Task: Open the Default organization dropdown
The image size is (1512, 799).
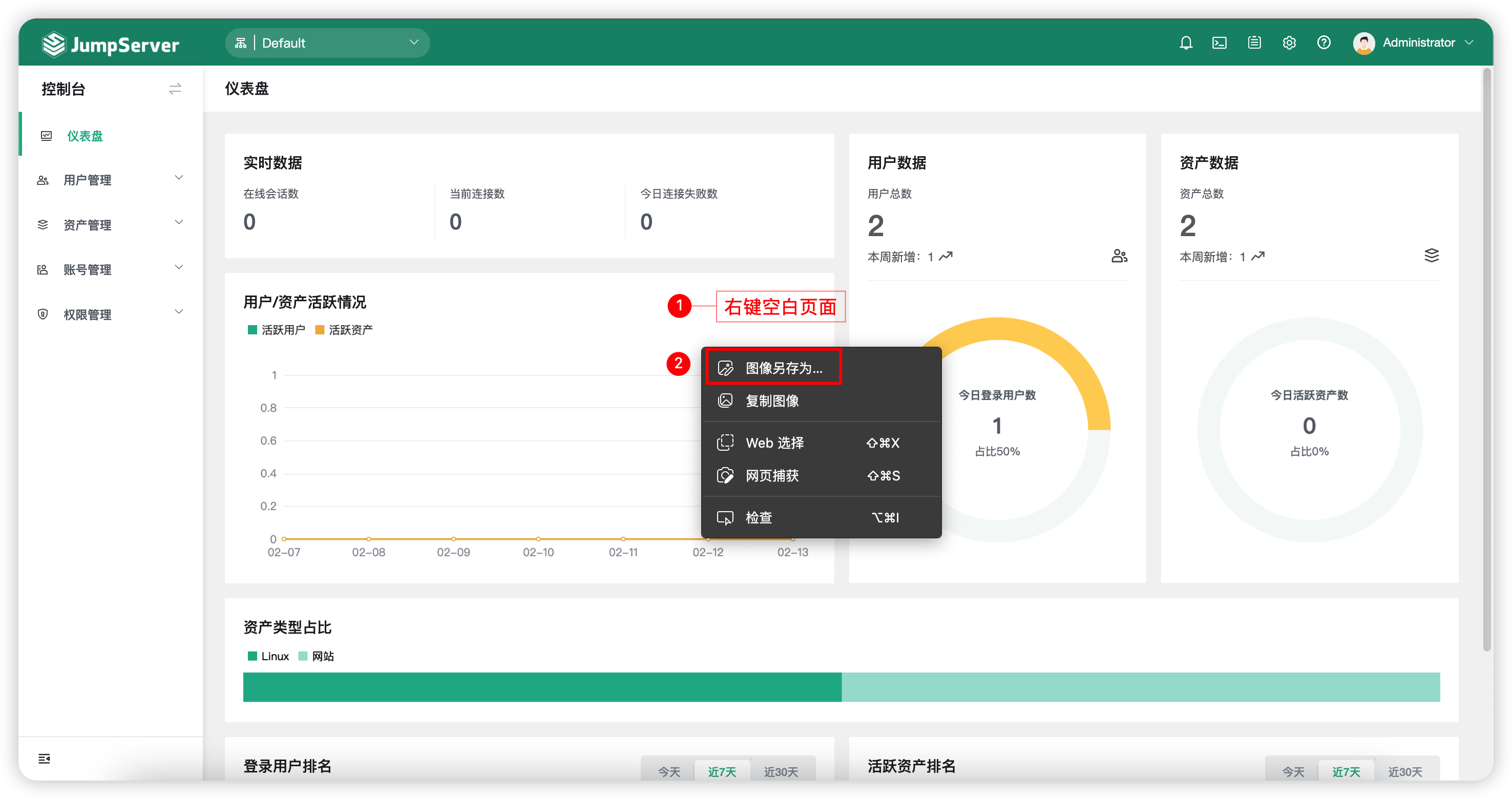Action: pyautogui.click(x=327, y=43)
